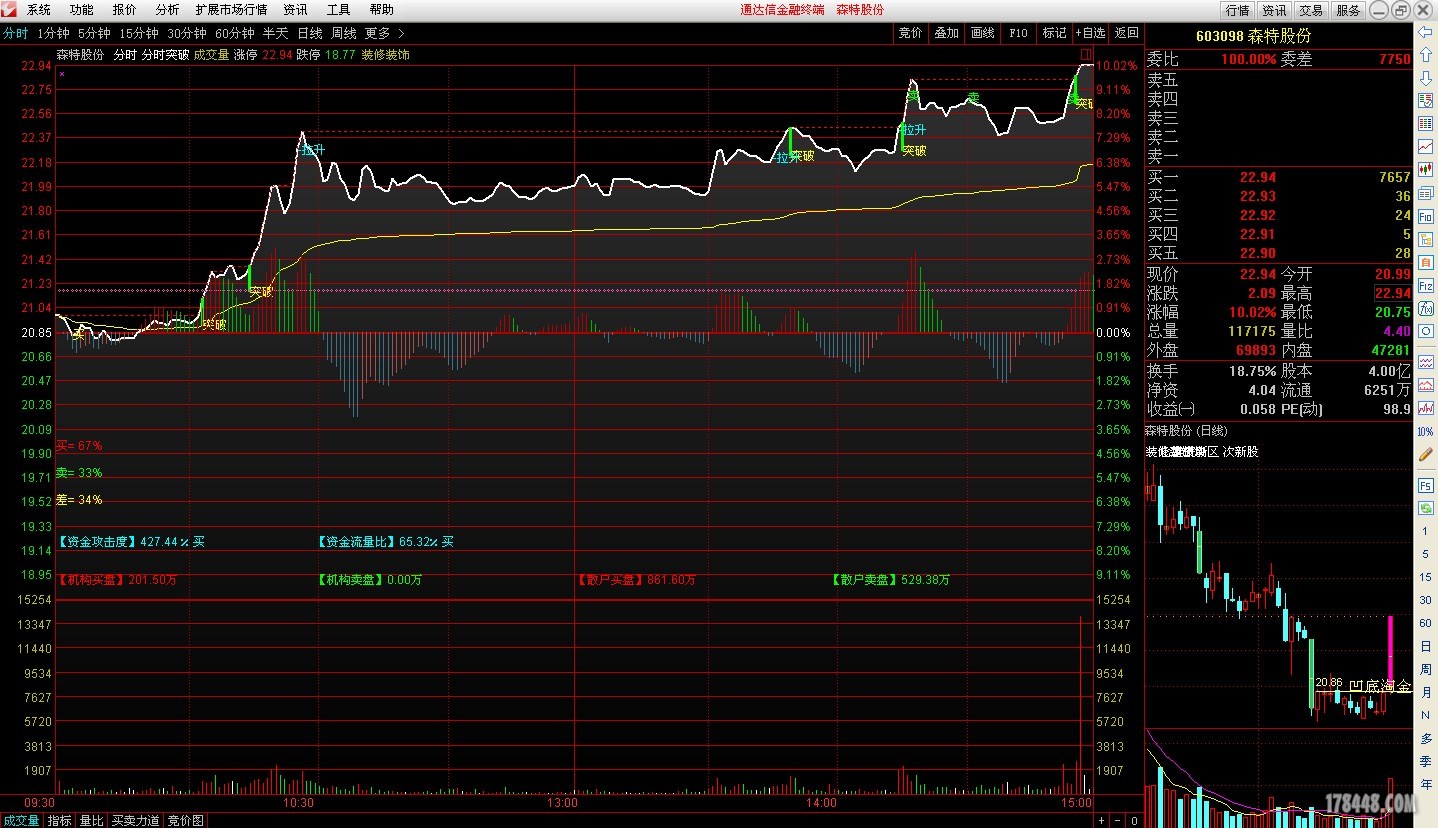Select the 买卖力道 bottom tab

pyautogui.click(x=135, y=820)
